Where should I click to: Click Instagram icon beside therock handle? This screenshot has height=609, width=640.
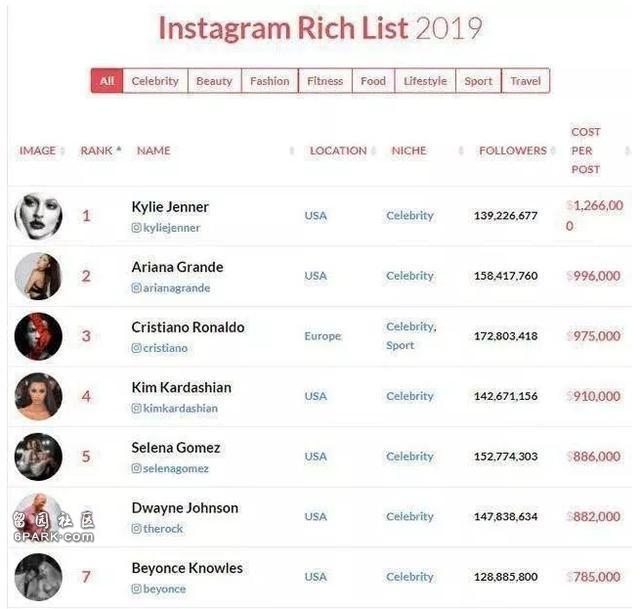pos(136,529)
